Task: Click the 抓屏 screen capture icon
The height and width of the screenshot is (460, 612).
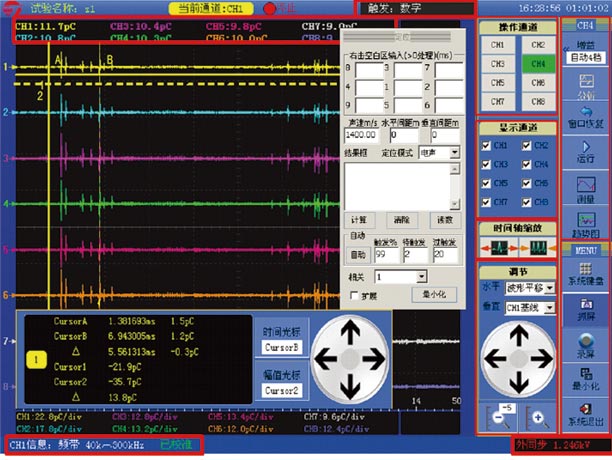Action: click(x=585, y=306)
